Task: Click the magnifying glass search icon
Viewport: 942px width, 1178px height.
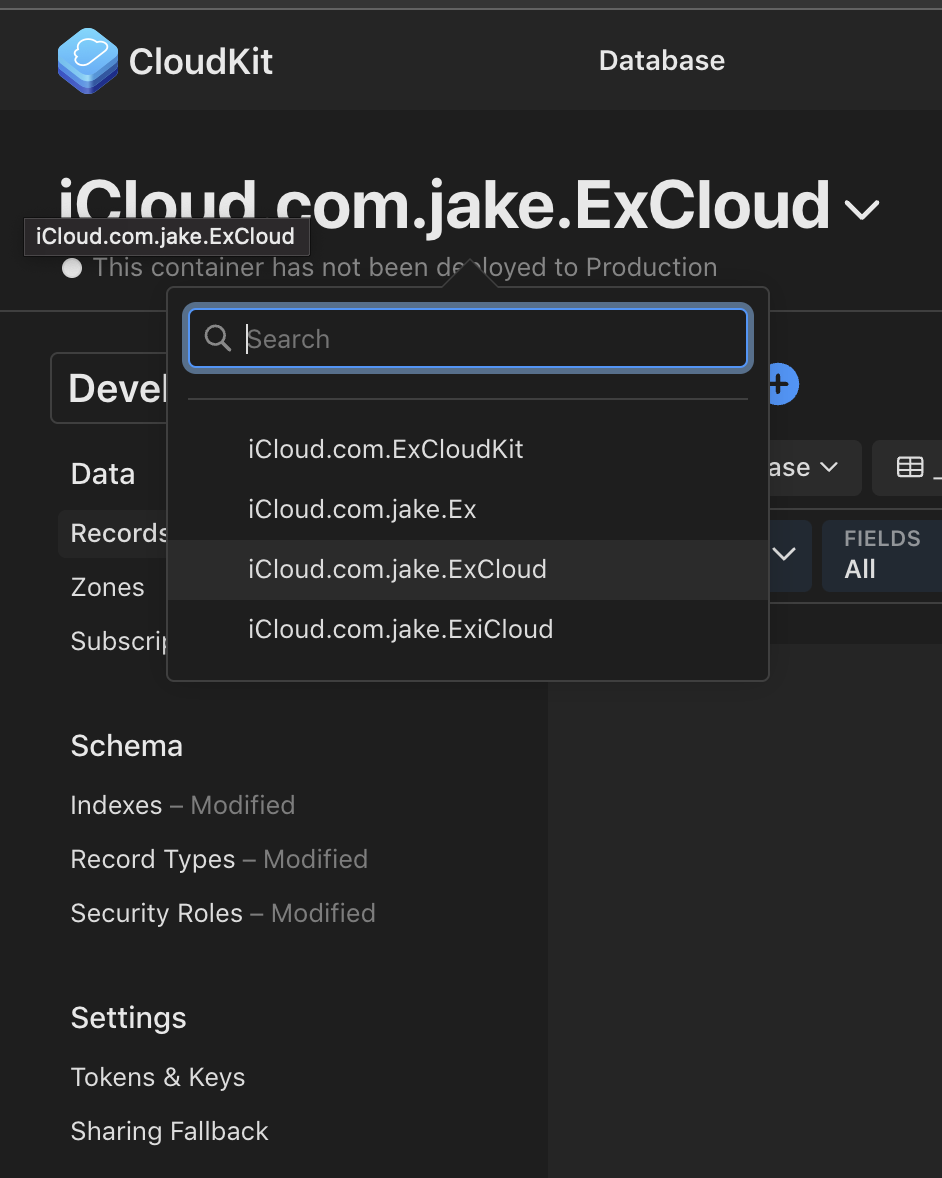Action: point(218,339)
